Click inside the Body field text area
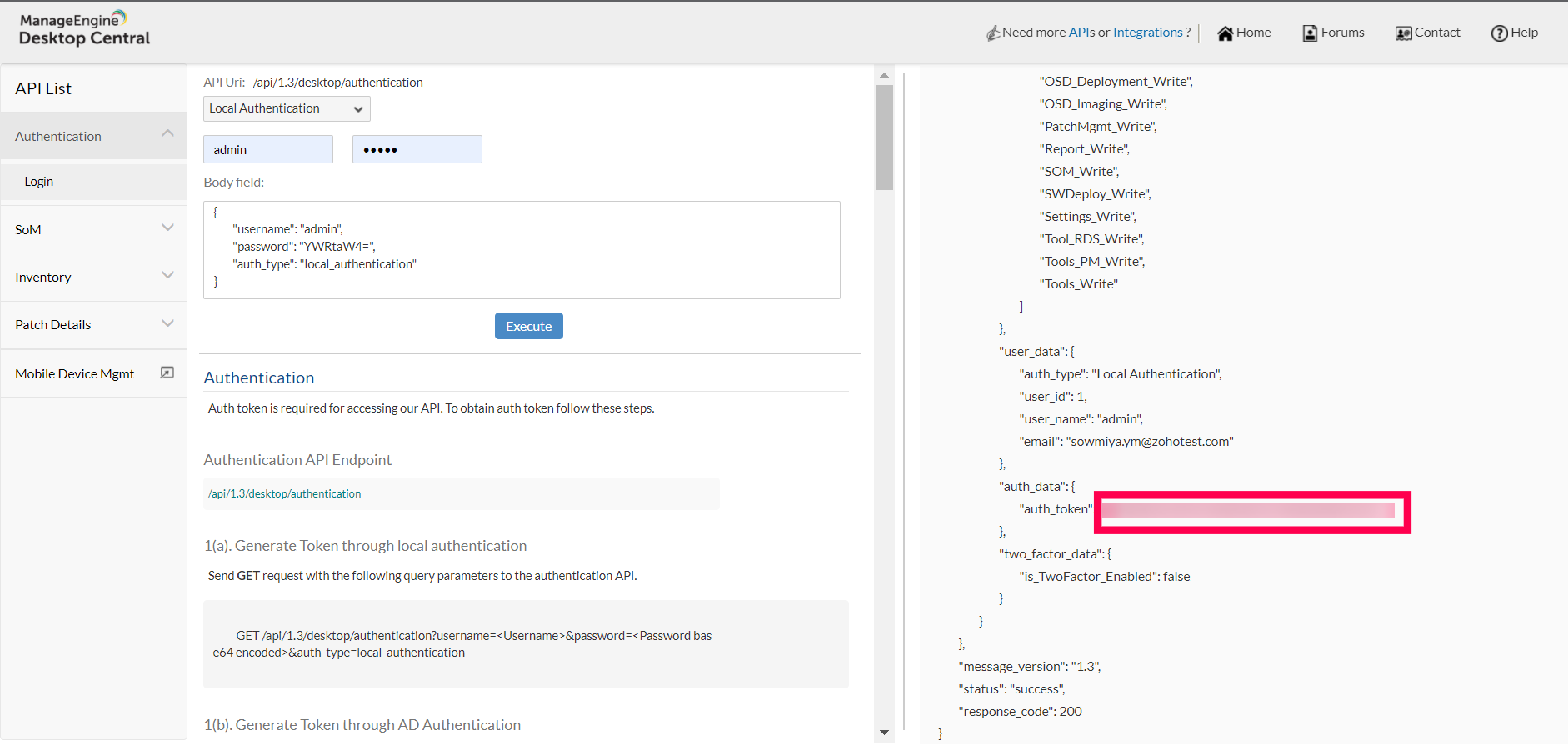1568x756 pixels. [x=522, y=250]
